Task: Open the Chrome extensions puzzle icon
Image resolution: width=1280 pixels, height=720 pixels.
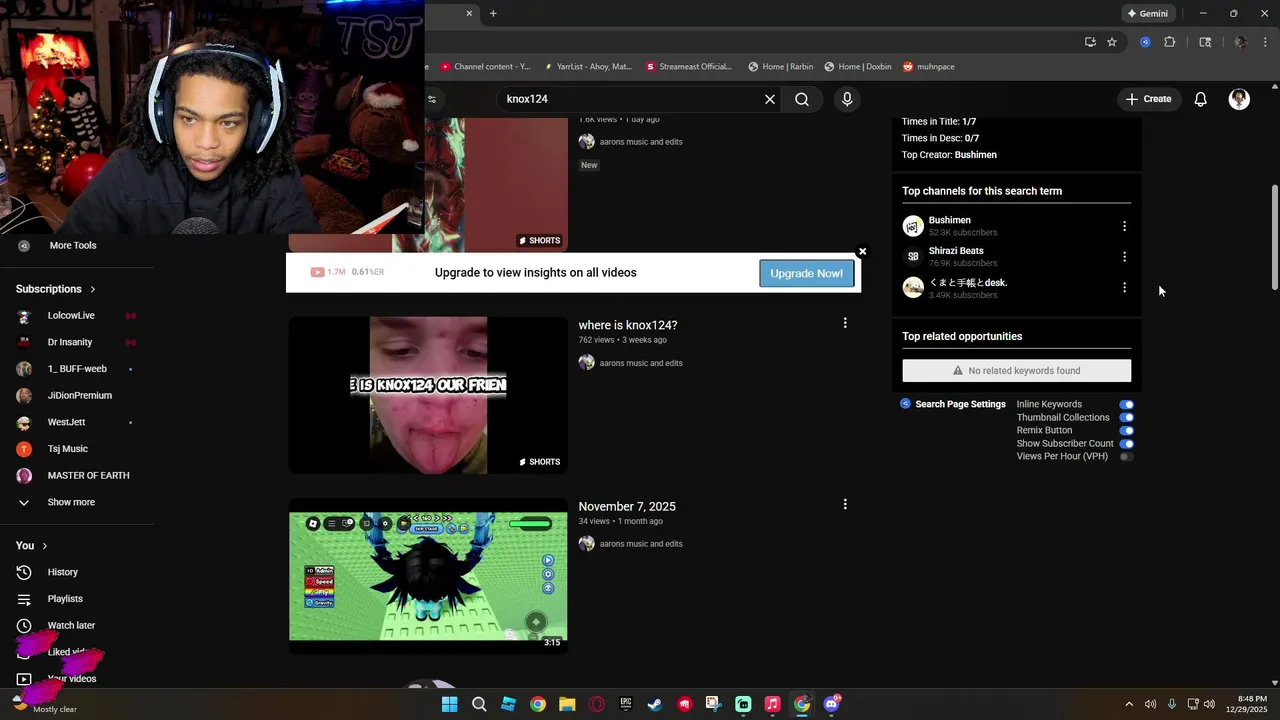Action: pyautogui.click(x=1169, y=42)
